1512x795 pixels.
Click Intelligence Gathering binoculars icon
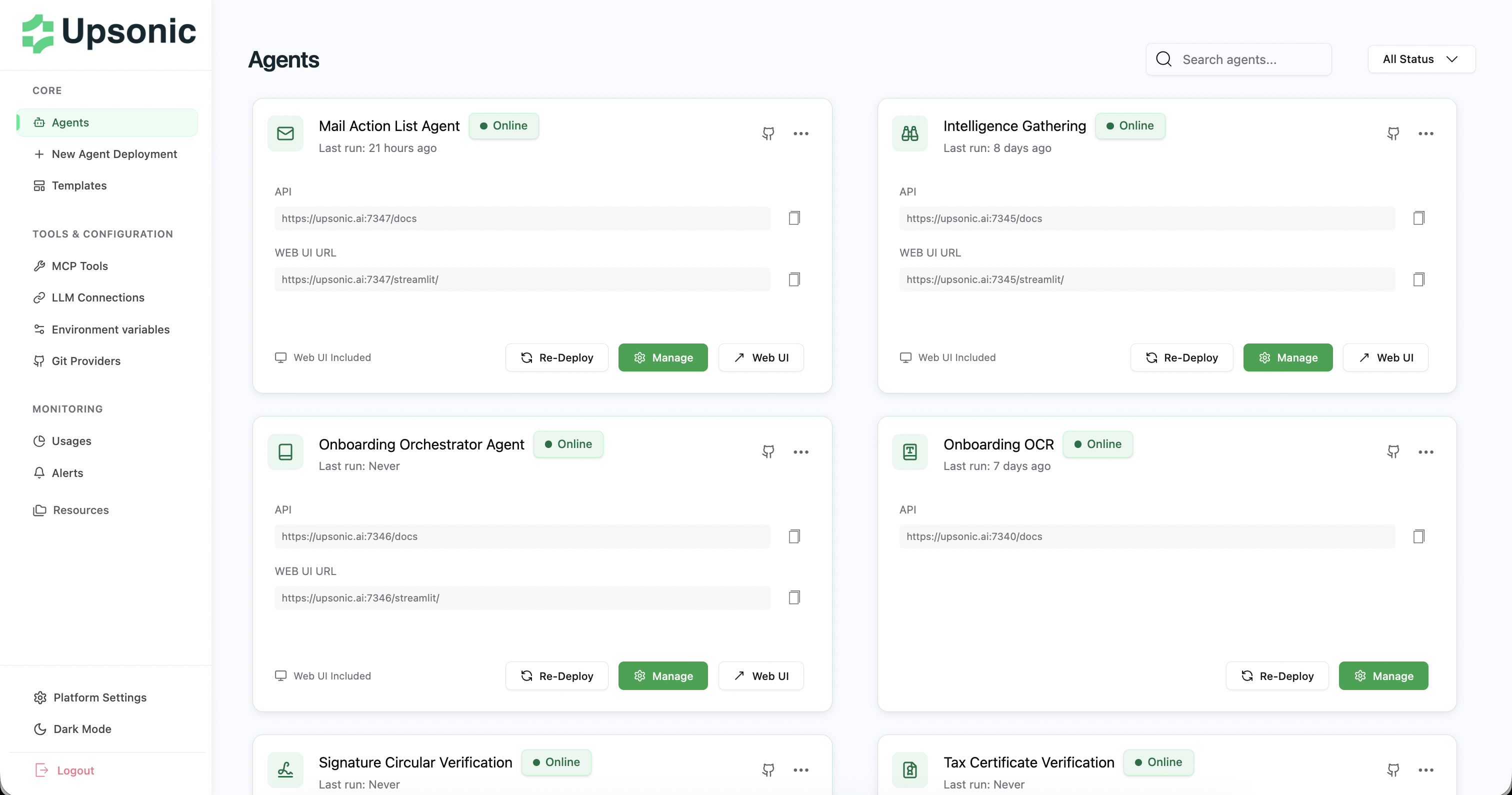pos(909,133)
